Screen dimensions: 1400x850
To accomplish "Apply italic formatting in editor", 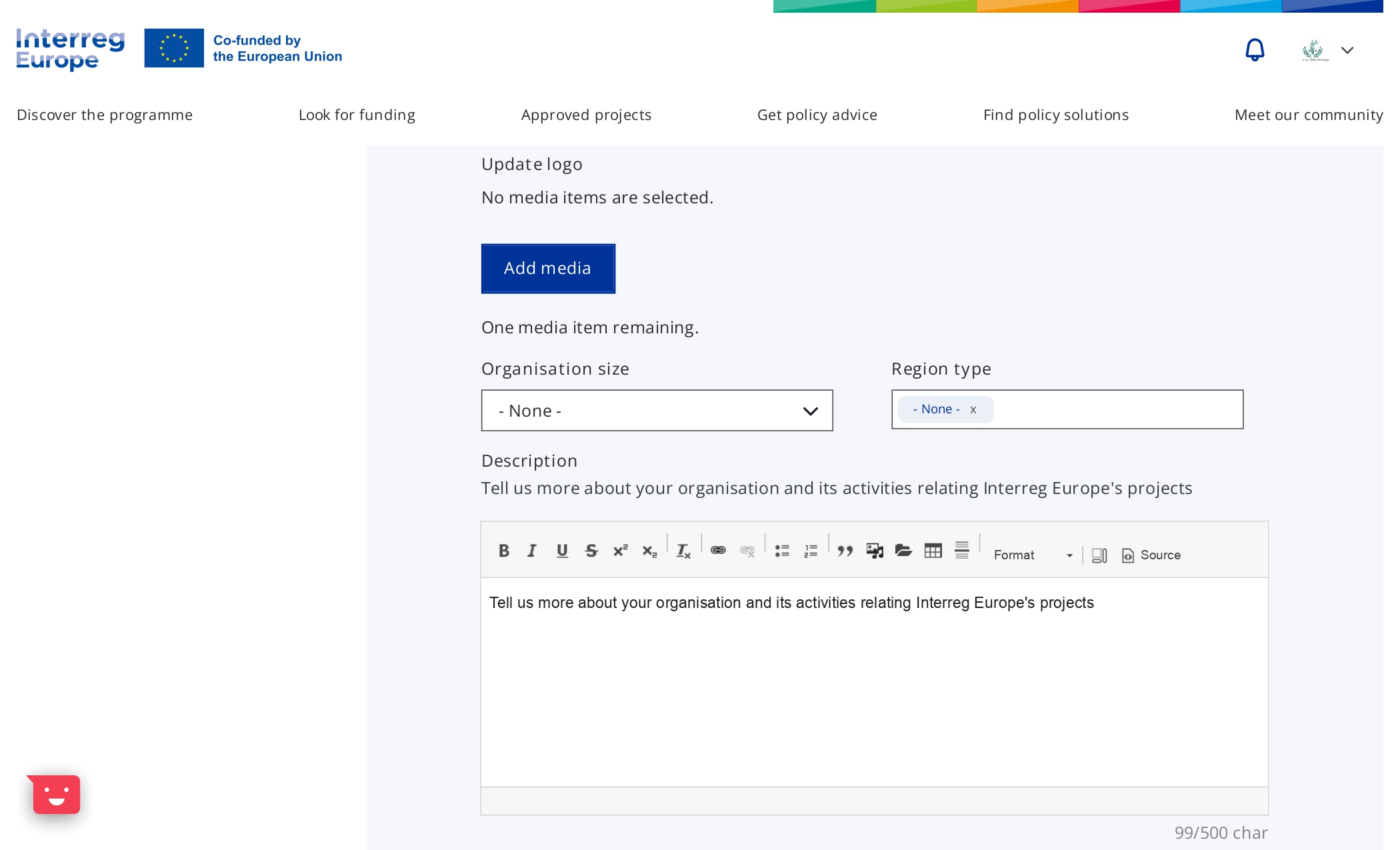I will point(532,551).
